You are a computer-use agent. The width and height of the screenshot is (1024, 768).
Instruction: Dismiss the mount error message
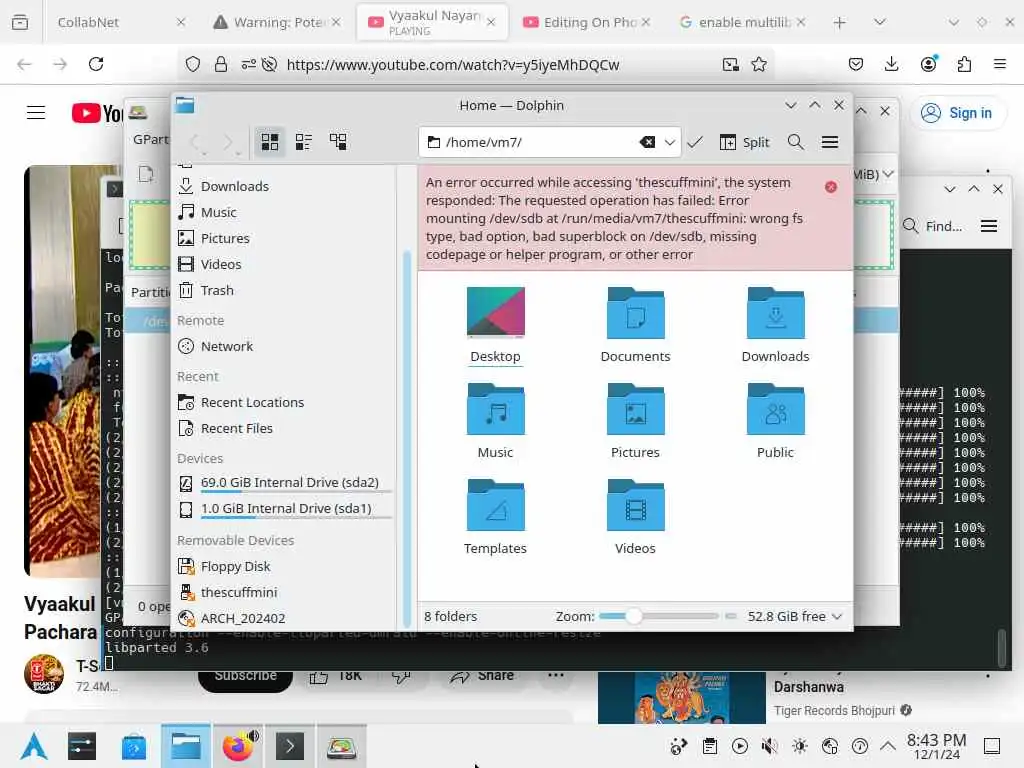[831, 187]
